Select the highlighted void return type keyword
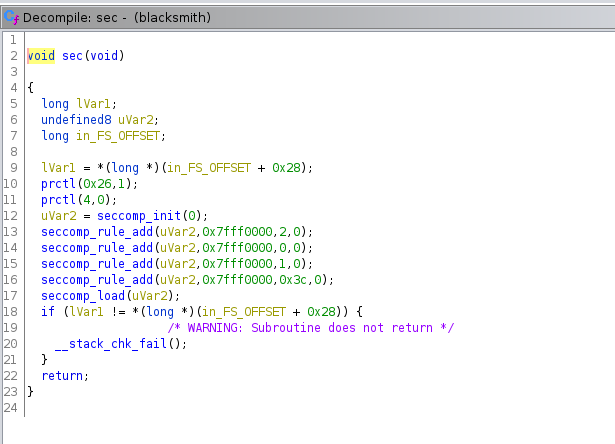 [41, 55]
